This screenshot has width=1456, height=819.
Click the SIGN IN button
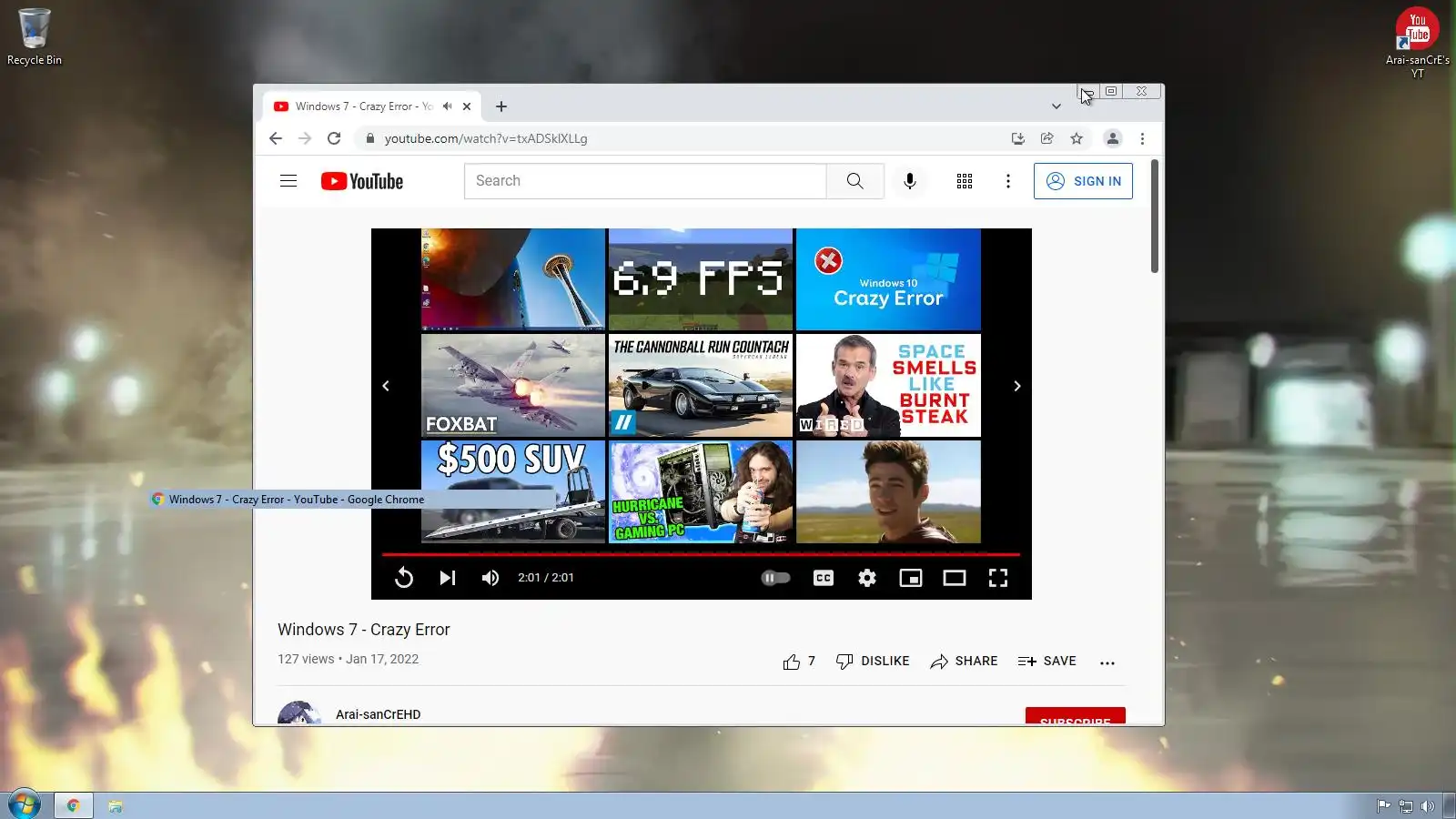(x=1083, y=181)
